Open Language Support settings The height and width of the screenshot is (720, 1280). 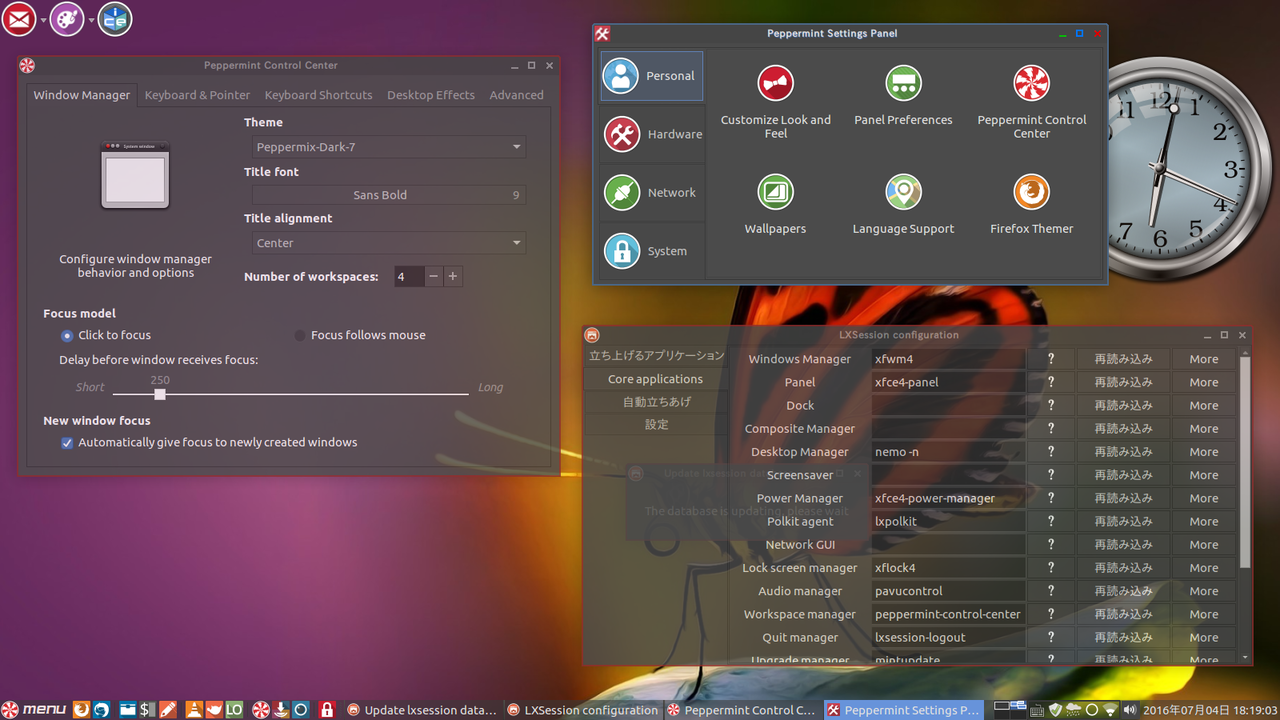(x=903, y=205)
